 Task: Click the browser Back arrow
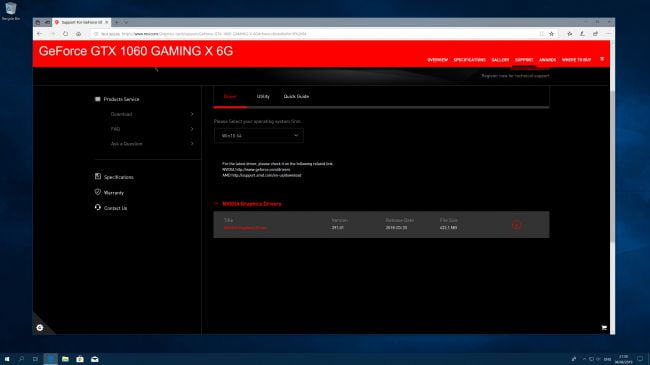39,34
